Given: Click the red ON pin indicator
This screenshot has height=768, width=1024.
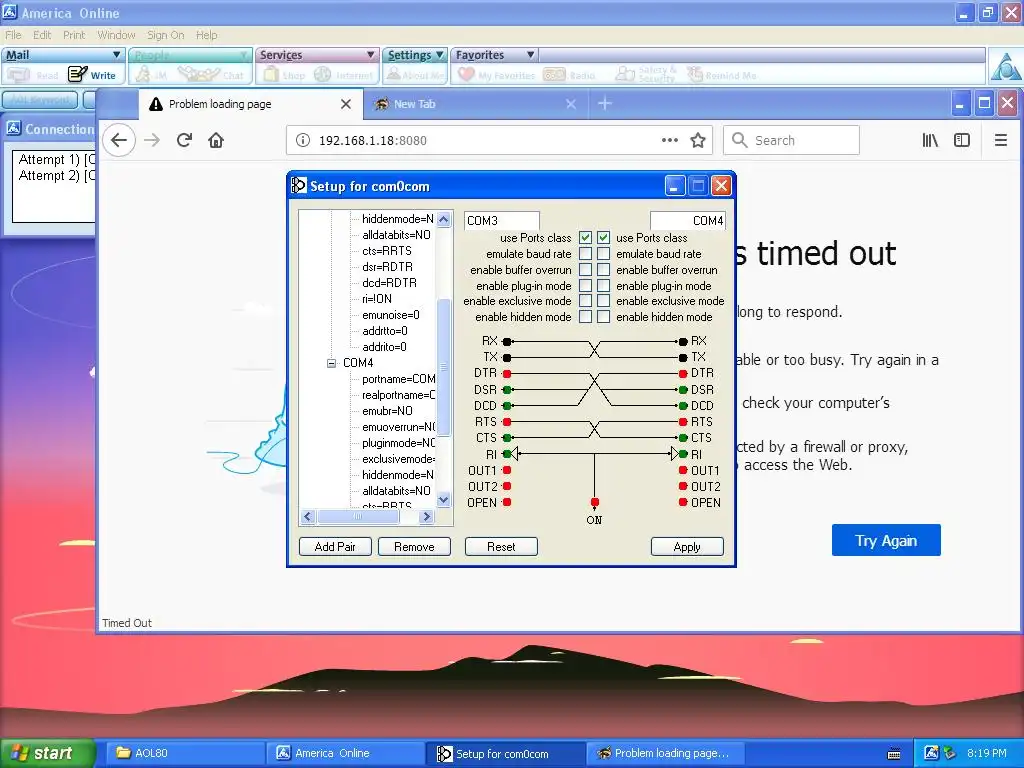Looking at the screenshot, I should tap(594, 502).
